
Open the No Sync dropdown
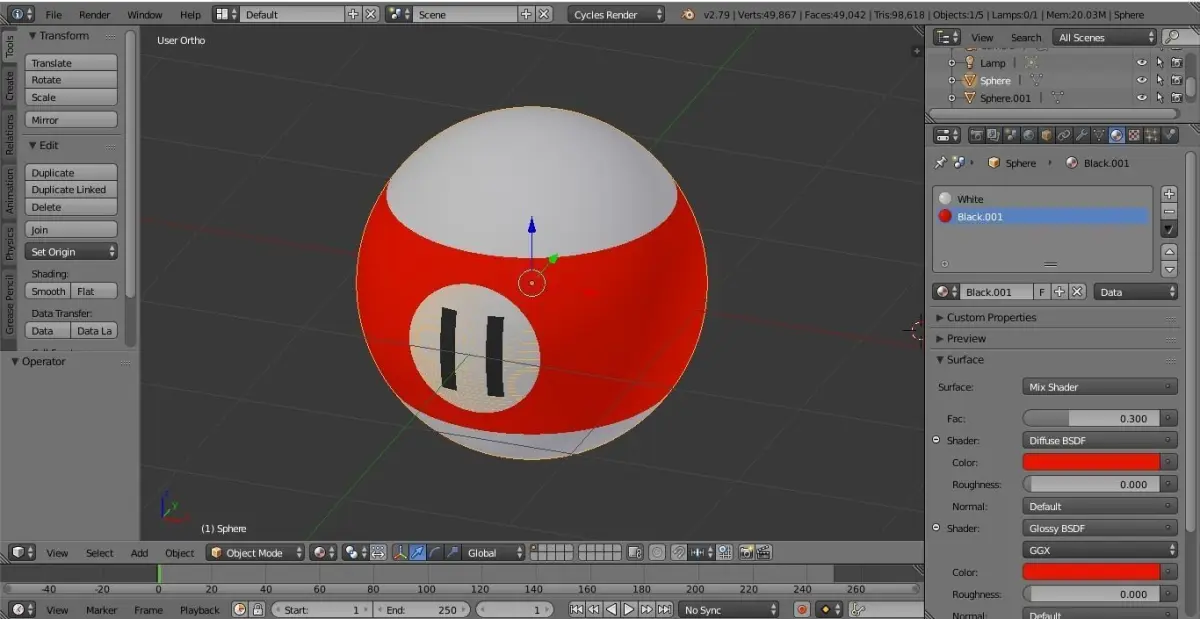pyautogui.click(x=730, y=609)
